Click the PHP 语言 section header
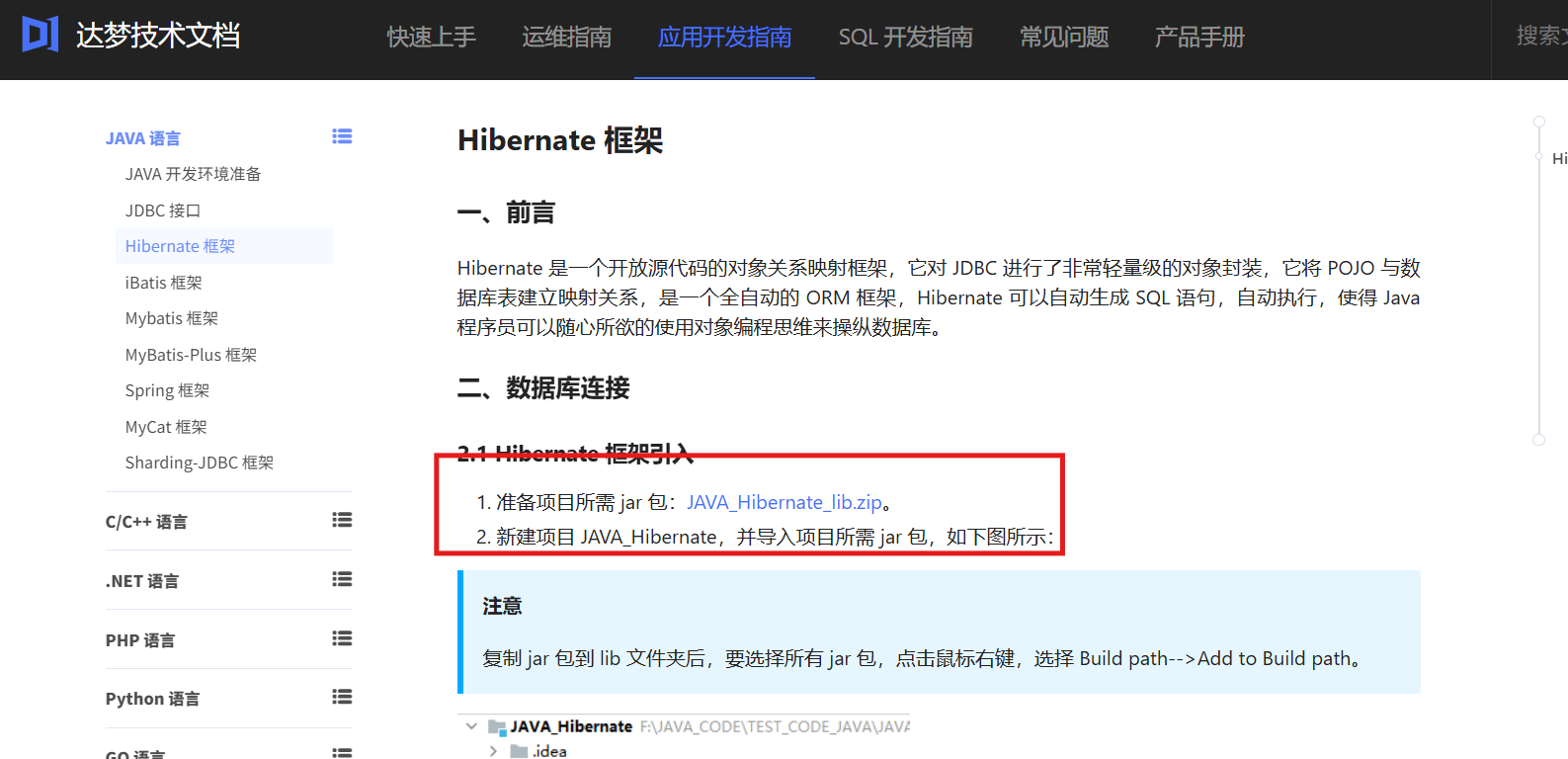This screenshot has height=759, width=1568. tap(140, 640)
